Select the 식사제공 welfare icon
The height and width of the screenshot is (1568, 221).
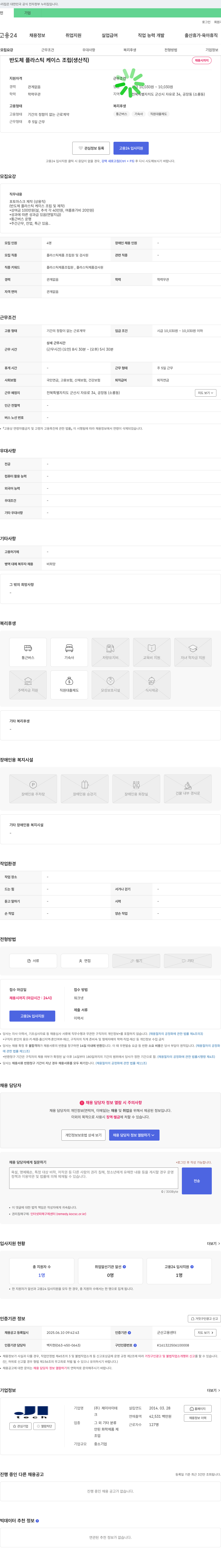pyautogui.click(x=151, y=684)
